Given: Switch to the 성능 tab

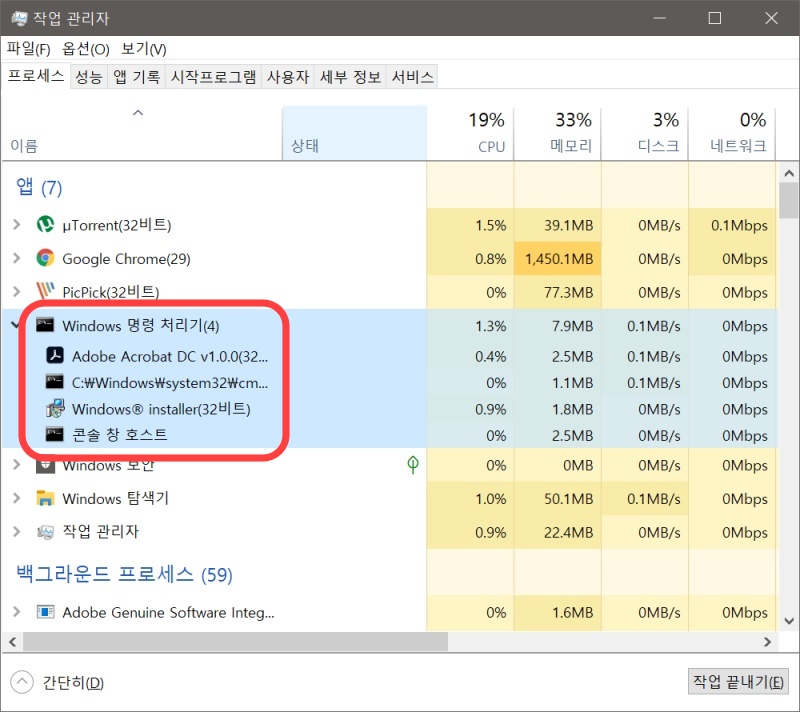Looking at the screenshot, I should (88, 76).
